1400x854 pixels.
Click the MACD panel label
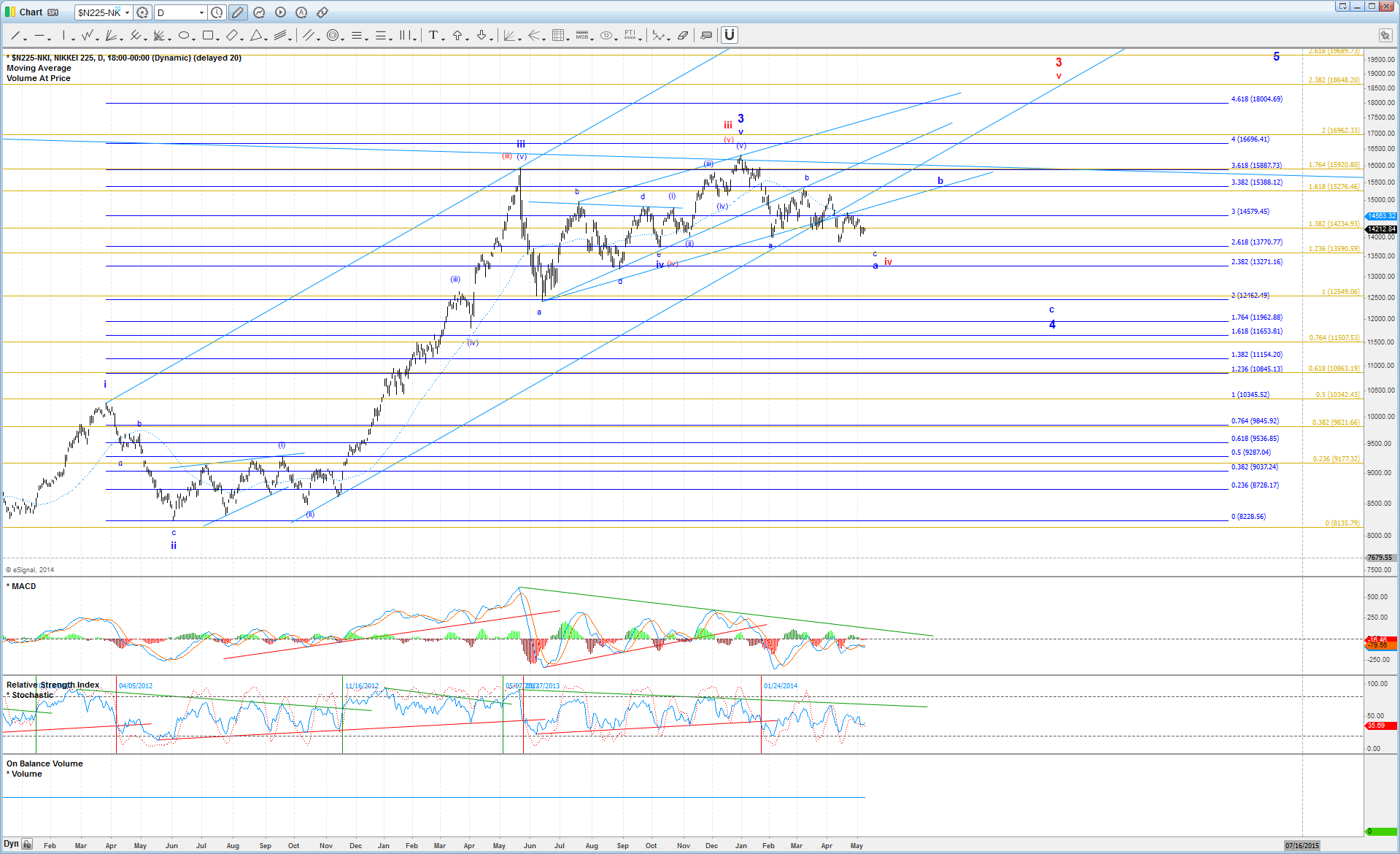click(23, 586)
